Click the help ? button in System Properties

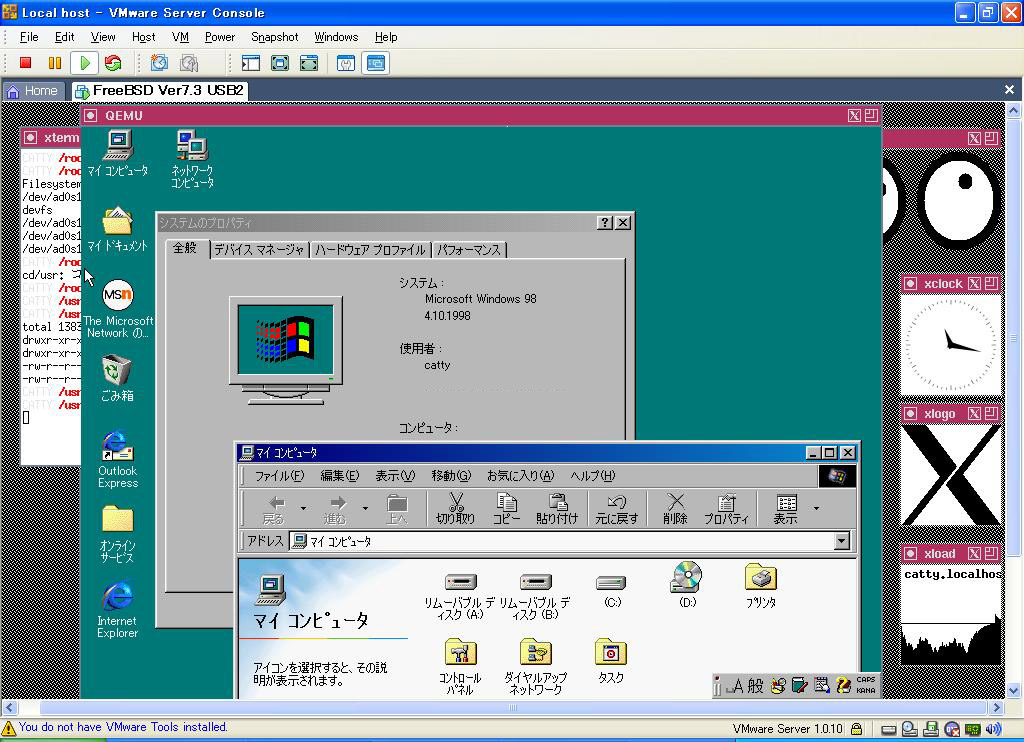(x=605, y=223)
